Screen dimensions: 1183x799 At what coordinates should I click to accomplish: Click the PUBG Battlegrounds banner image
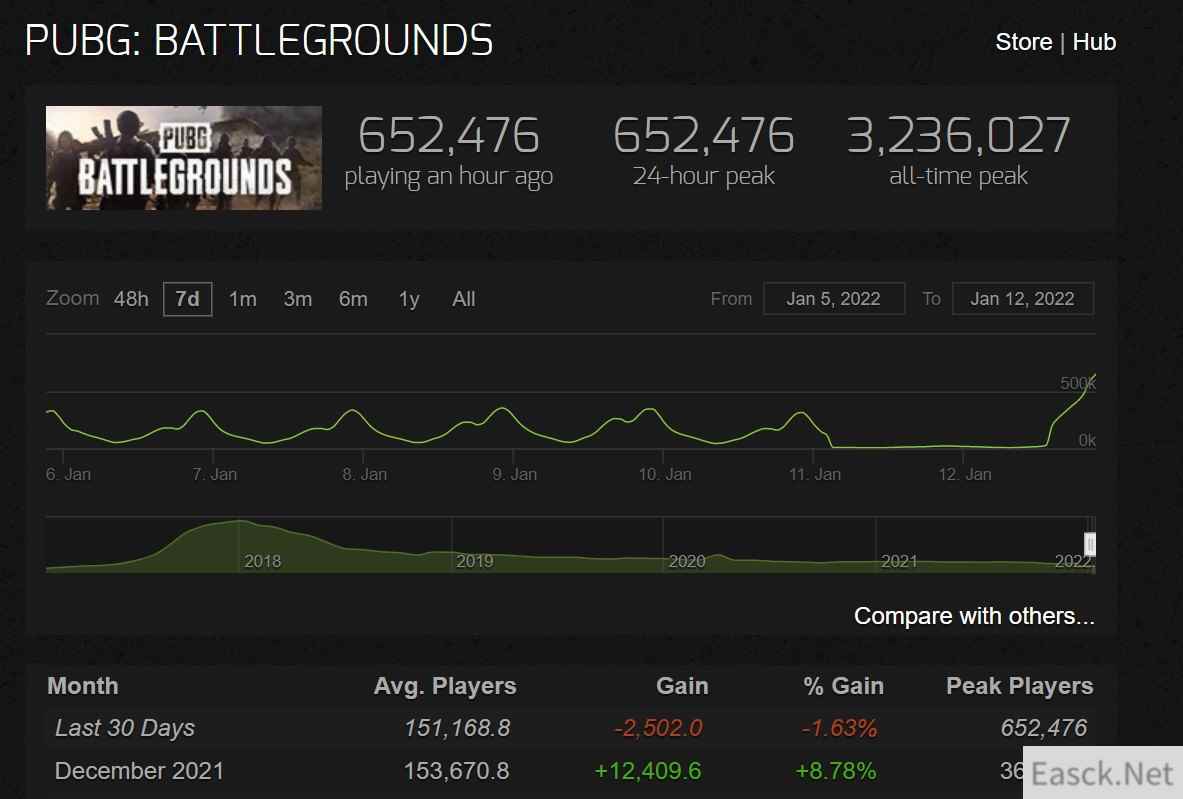184,158
